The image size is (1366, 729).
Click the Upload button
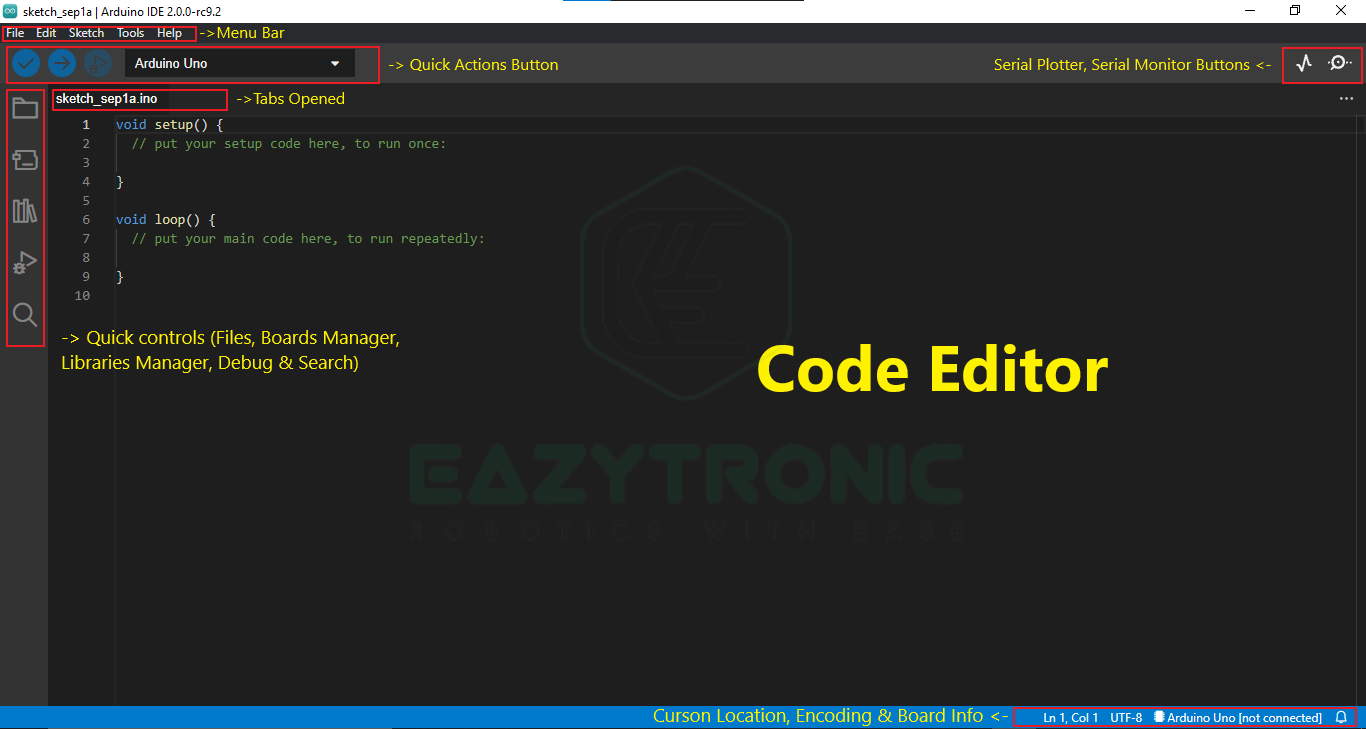click(x=61, y=63)
